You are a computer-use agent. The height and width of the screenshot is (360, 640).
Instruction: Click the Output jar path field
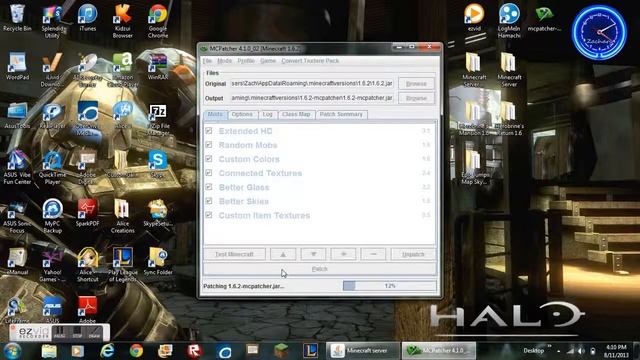tap(312, 98)
